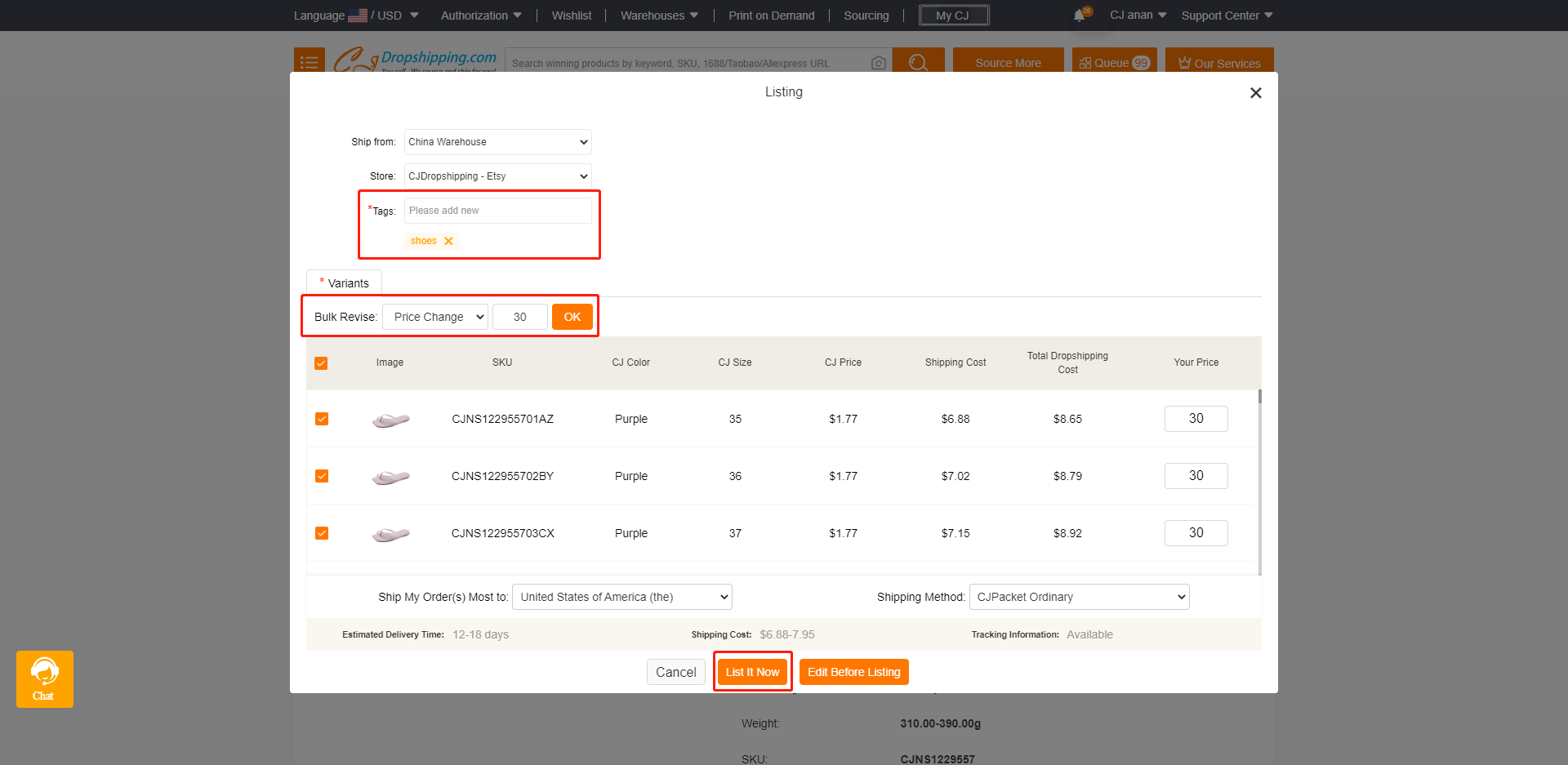This screenshot has width=1568, height=765.
Task: Uncheck variant CJNS122955703CX checkbox
Action: tap(322, 533)
